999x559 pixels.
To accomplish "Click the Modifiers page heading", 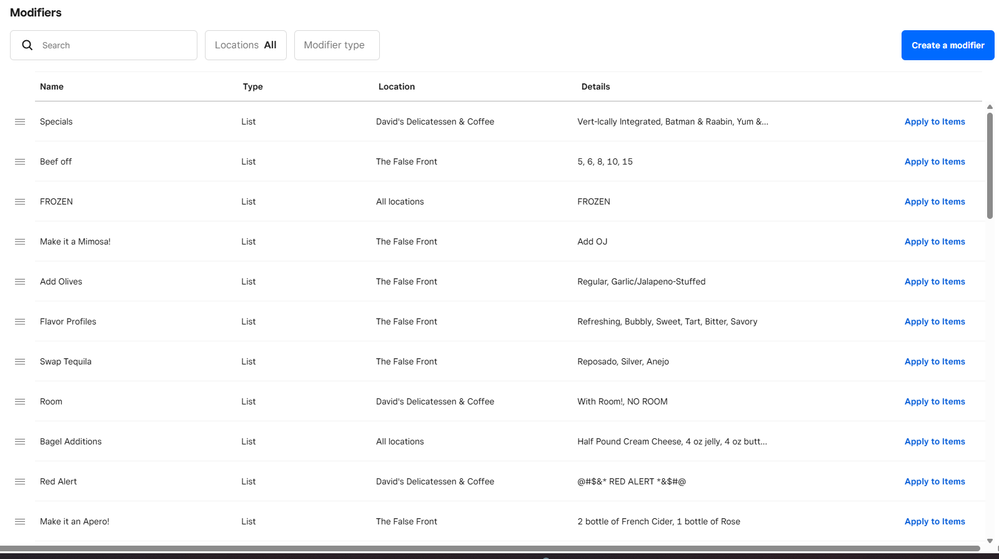I will [36, 13].
